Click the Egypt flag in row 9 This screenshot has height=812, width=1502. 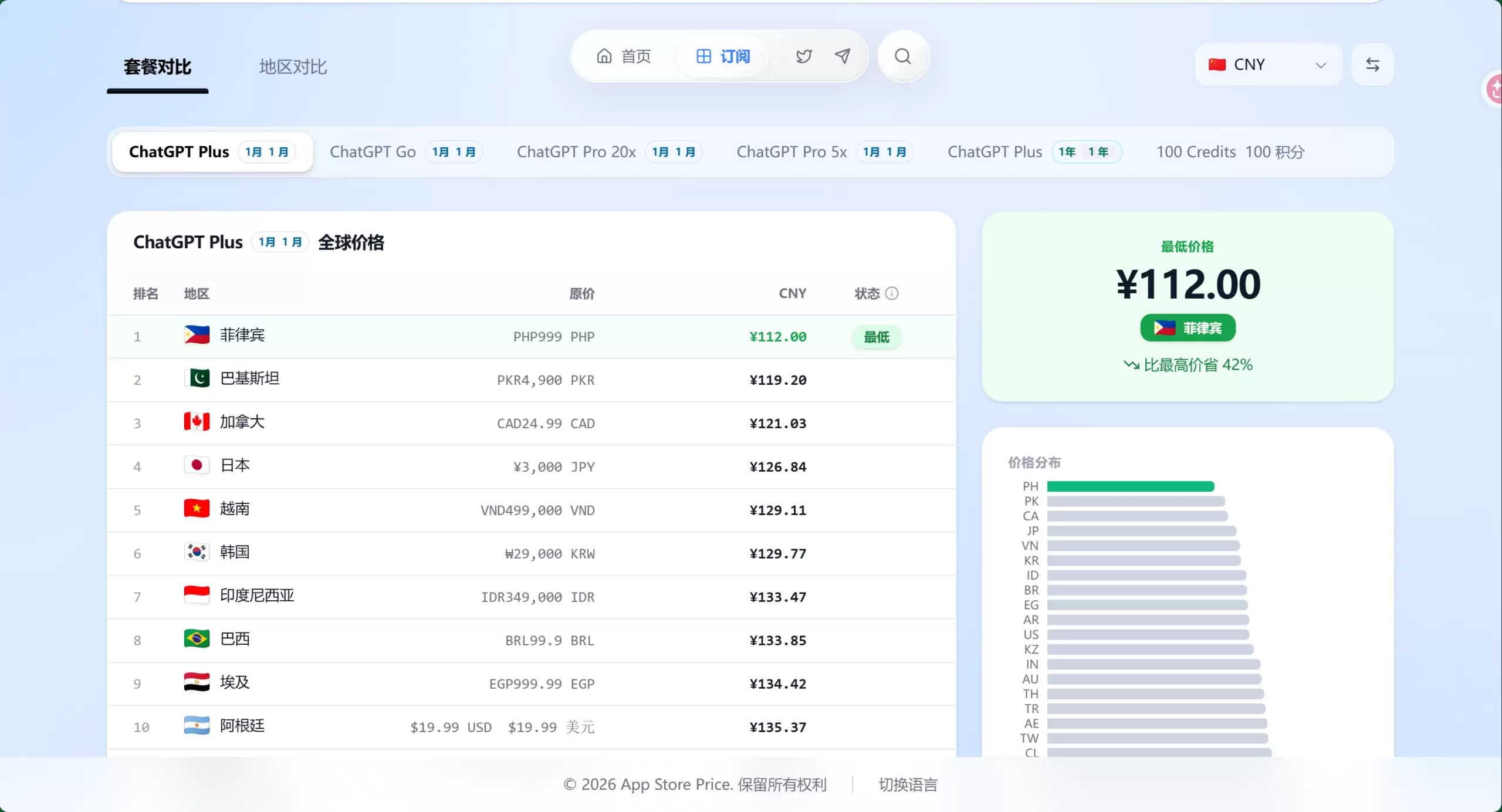click(x=197, y=682)
